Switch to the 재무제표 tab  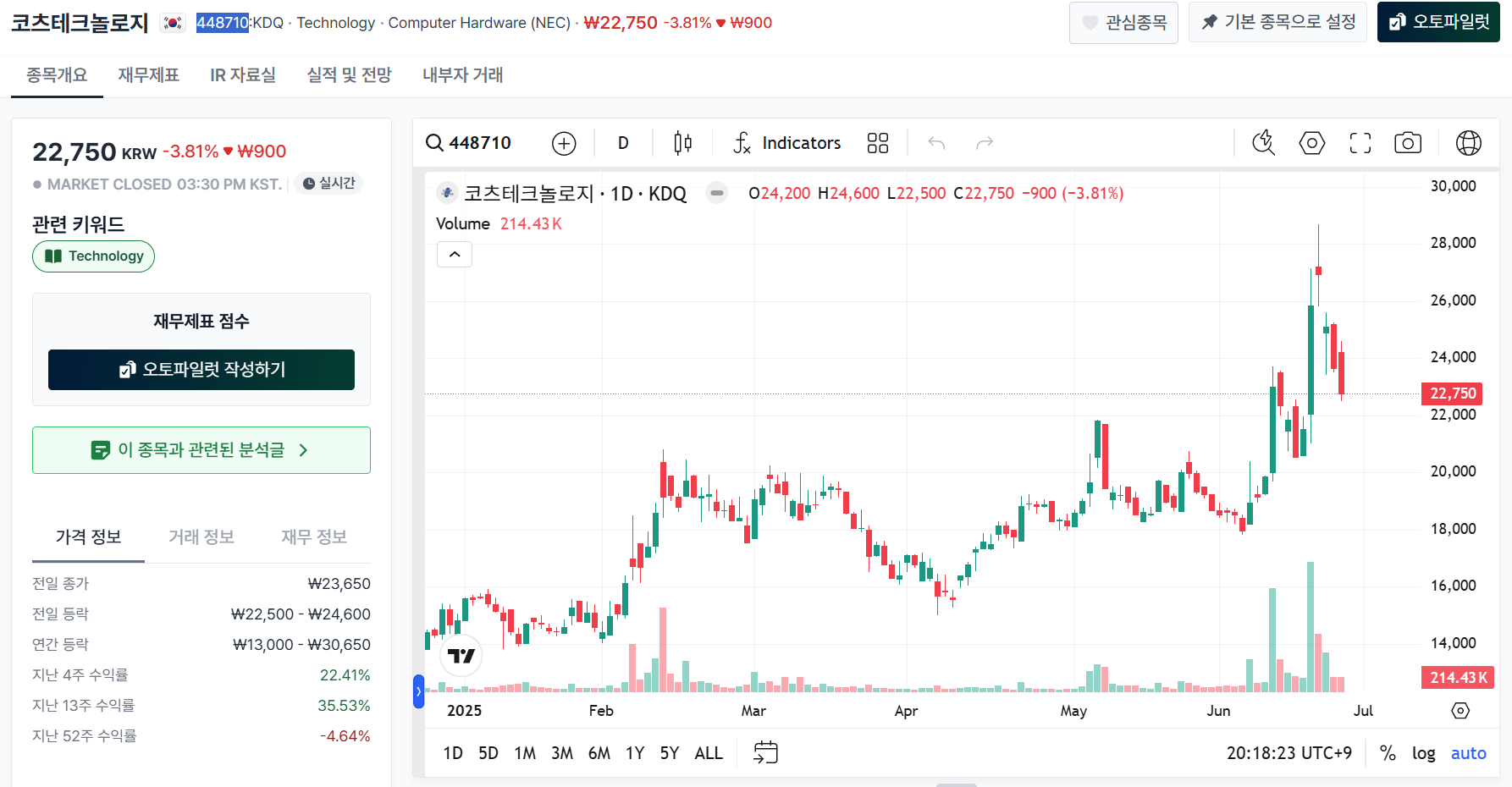click(x=149, y=75)
